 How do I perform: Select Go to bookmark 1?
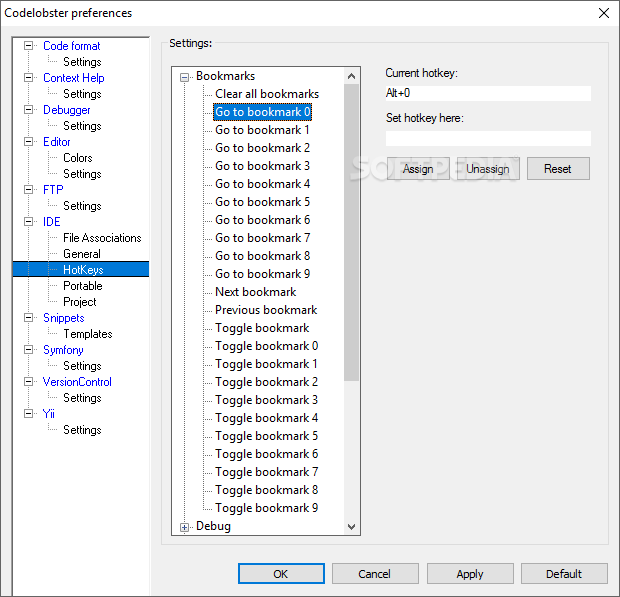click(262, 130)
